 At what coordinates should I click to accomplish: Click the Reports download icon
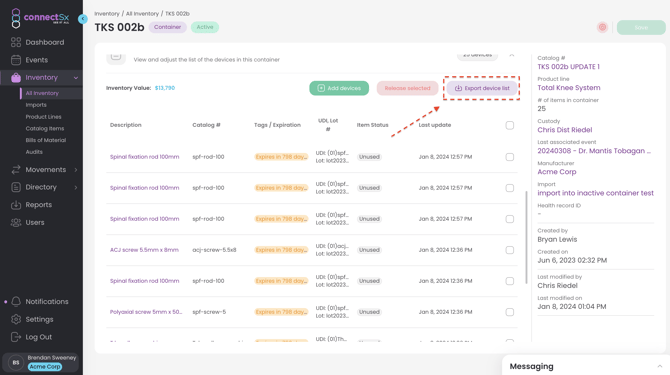[x=16, y=205]
